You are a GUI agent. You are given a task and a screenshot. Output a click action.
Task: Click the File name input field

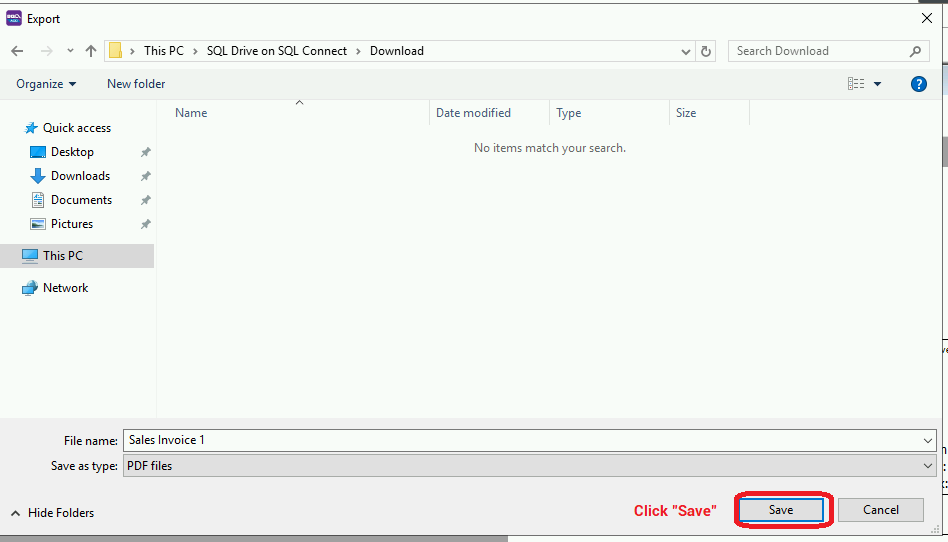tap(522, 440)
